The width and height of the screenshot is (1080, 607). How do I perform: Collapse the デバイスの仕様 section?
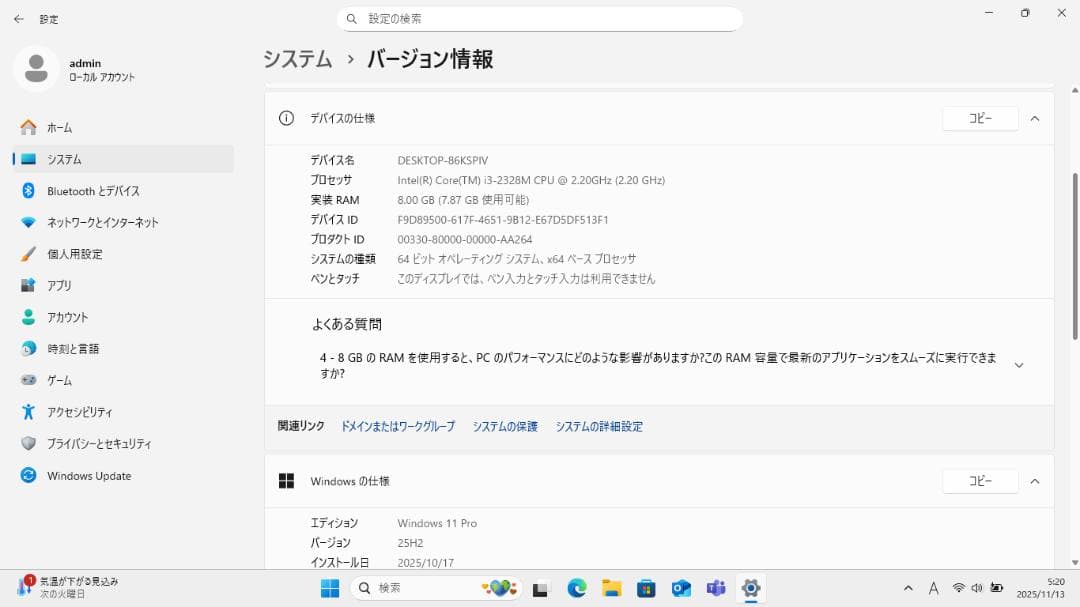tap(1035, 119)
